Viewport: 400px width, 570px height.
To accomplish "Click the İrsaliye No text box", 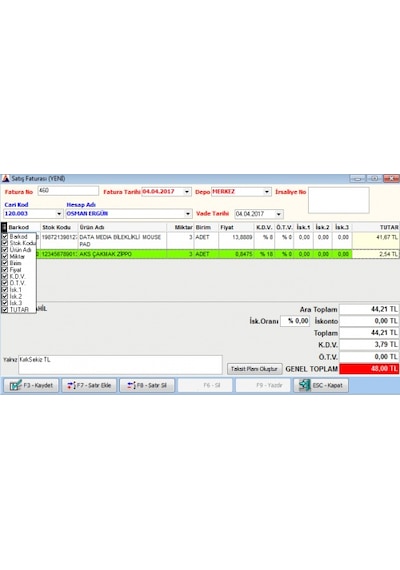I will coord(339,200).
